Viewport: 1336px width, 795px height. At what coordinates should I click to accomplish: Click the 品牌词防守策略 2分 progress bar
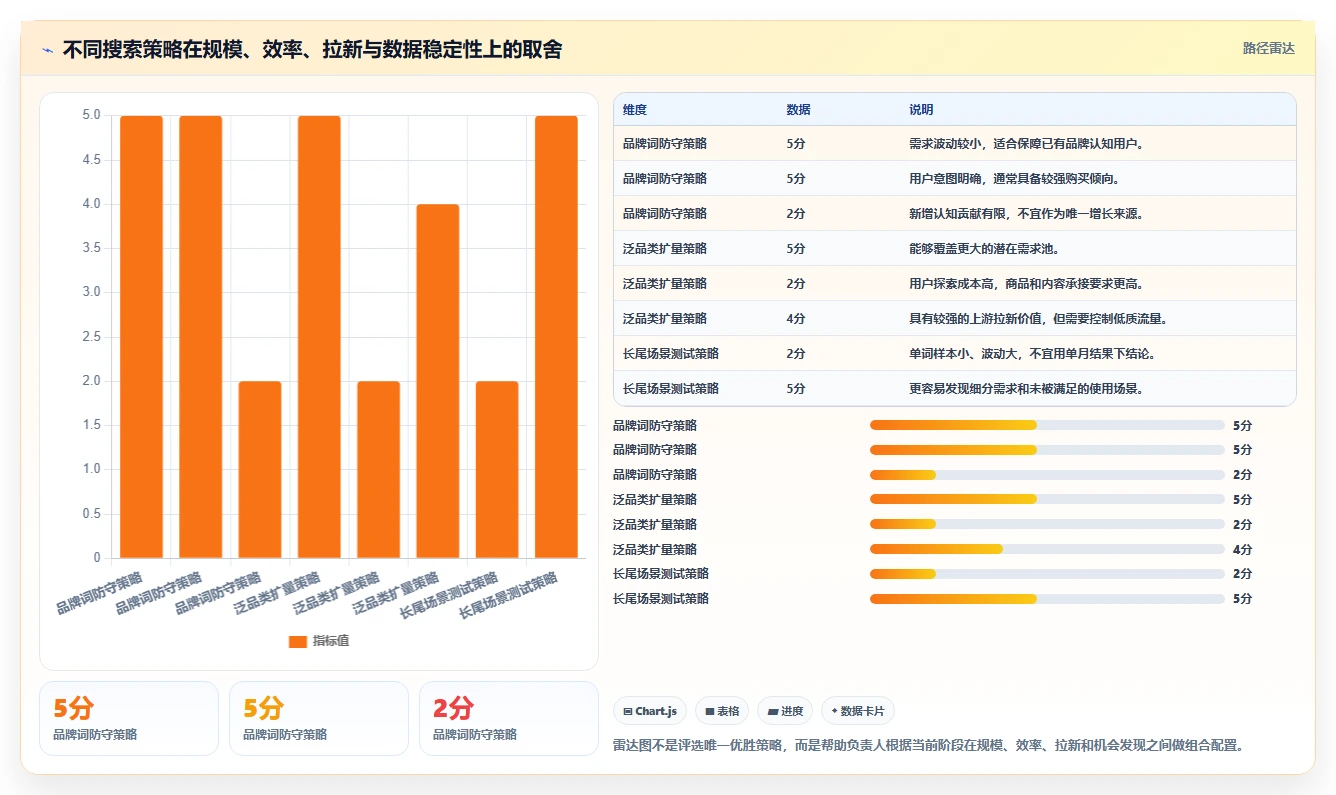click(1047, 475)
